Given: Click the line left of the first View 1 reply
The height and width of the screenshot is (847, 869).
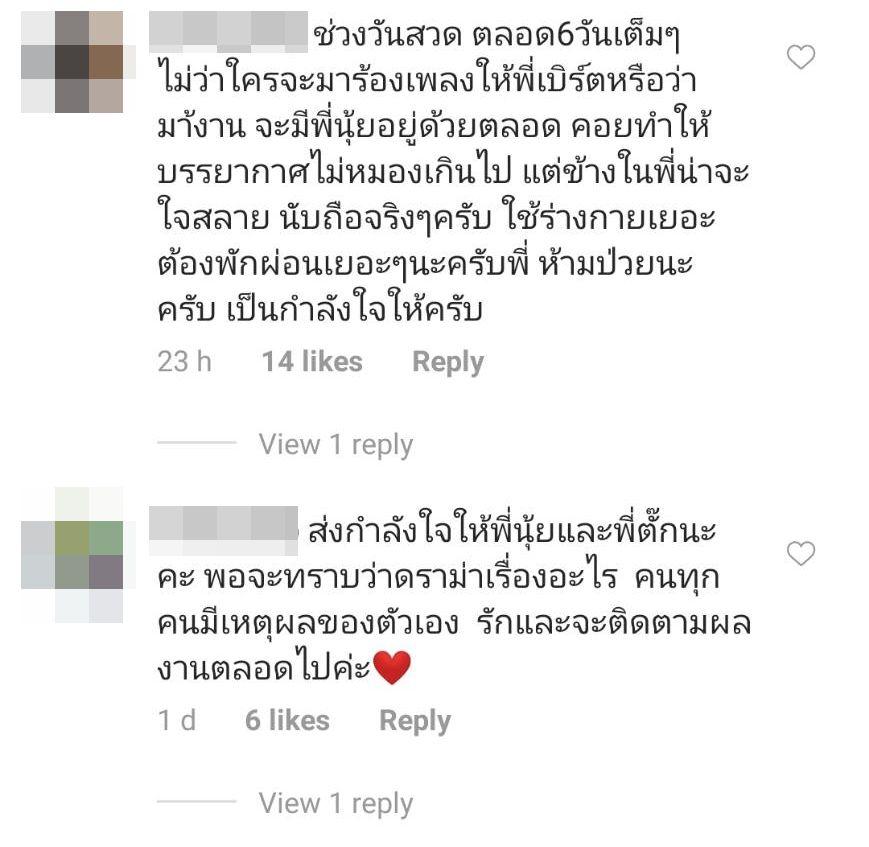Looking at the screenshot, I should (x=197, y=442).
